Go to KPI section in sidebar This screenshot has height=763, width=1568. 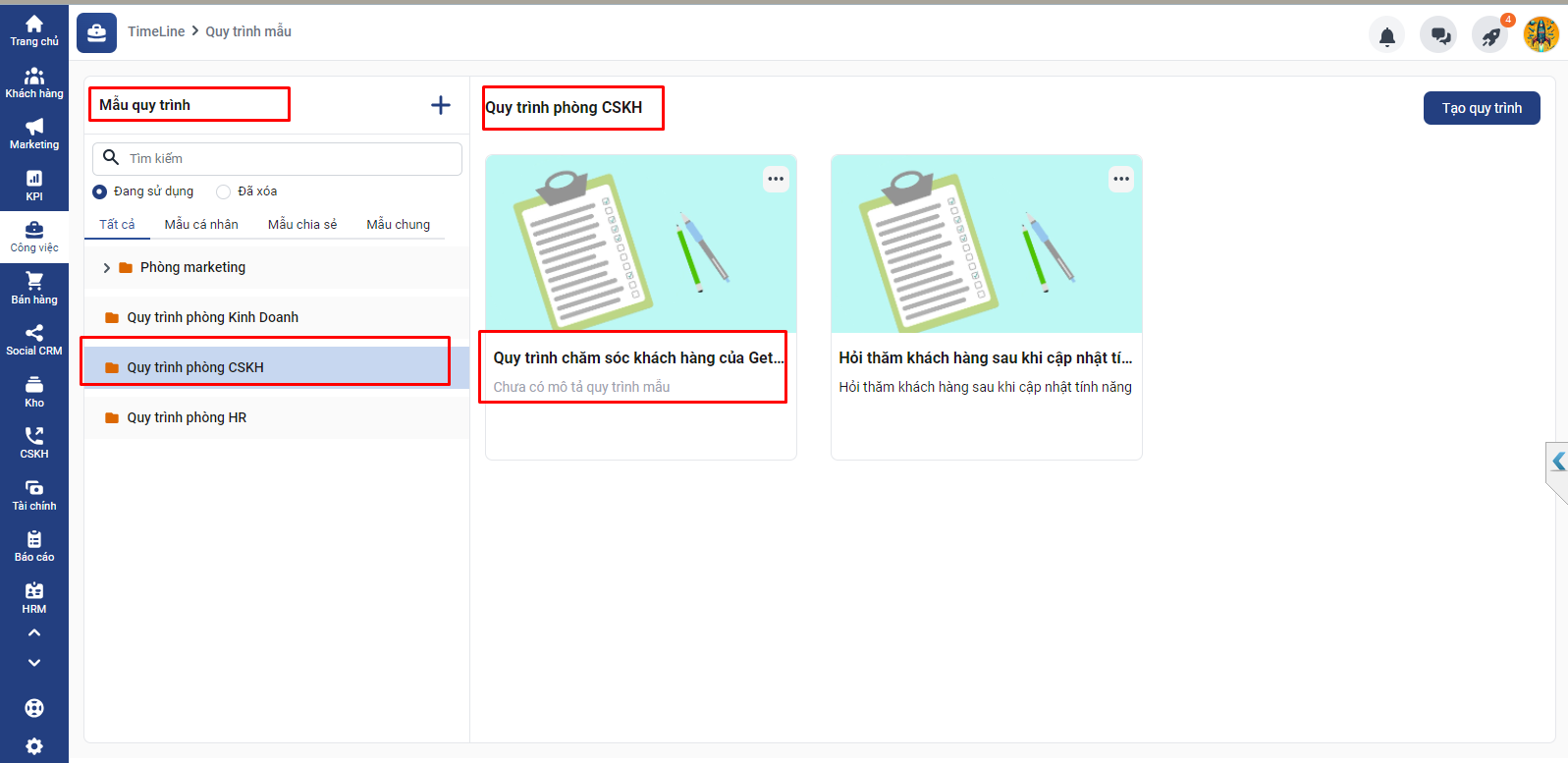(34, 185)
